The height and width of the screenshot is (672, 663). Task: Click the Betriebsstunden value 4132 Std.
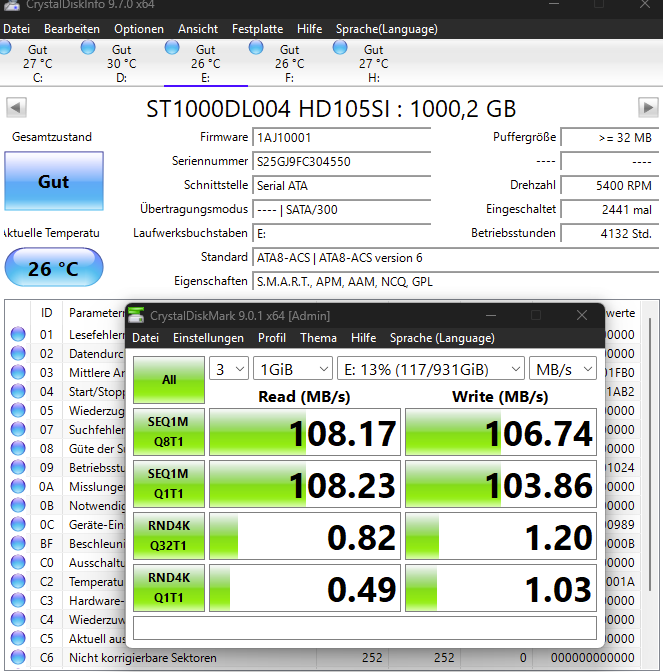610,234
